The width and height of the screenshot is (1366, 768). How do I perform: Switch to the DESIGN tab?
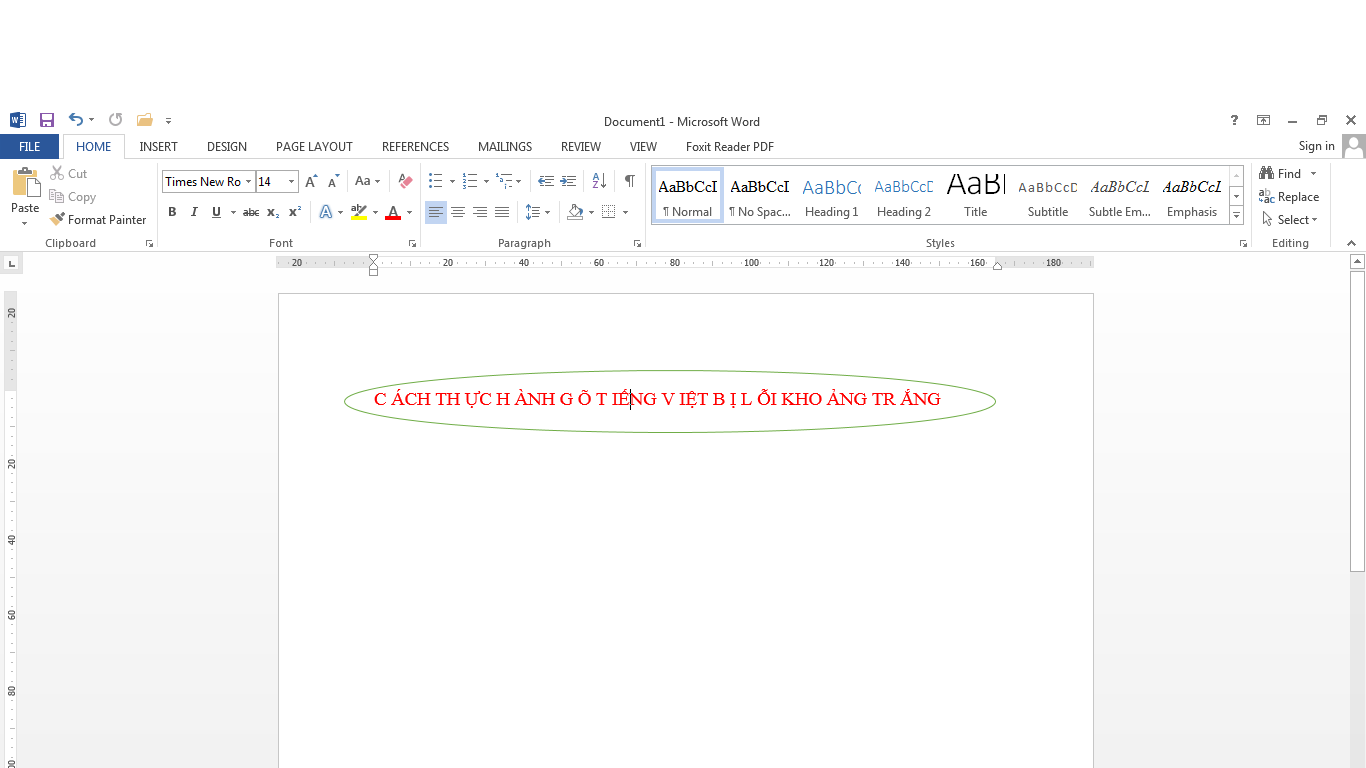[x=227, y=147]
